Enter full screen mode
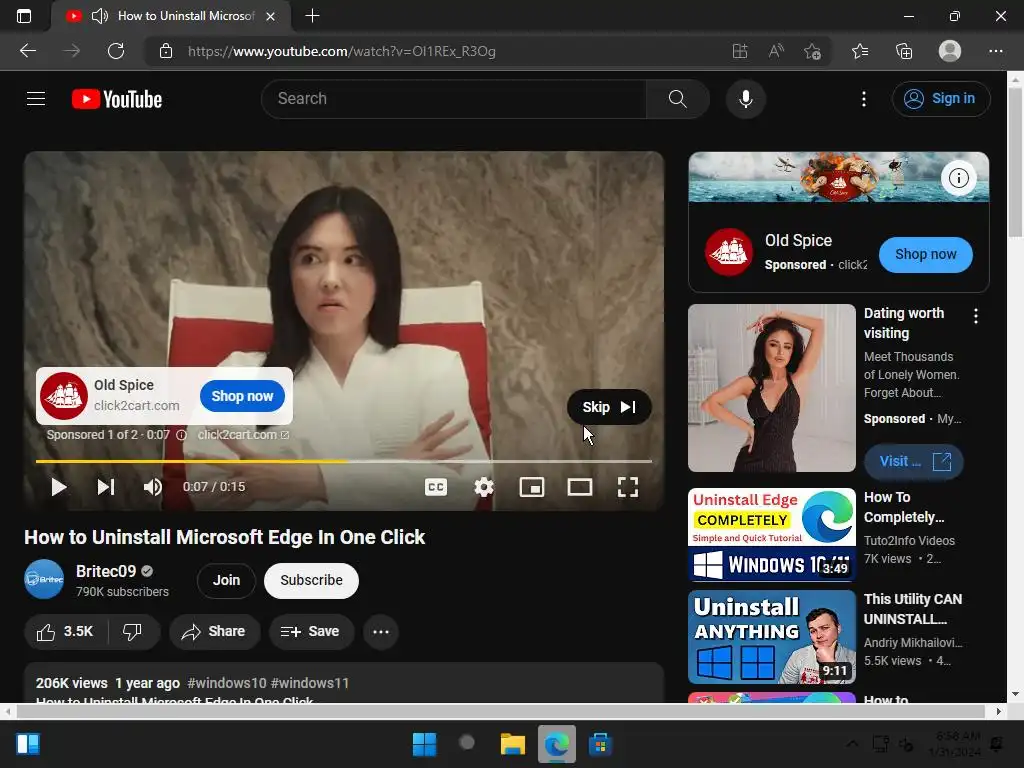Screen dimensions: 1024x768 pos(628,487)
